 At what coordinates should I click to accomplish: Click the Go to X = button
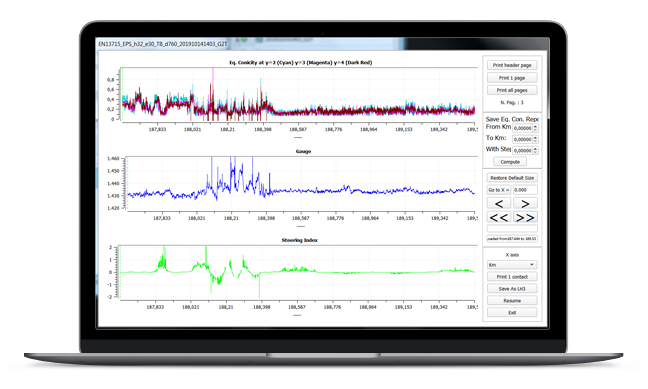click(499, 190)
